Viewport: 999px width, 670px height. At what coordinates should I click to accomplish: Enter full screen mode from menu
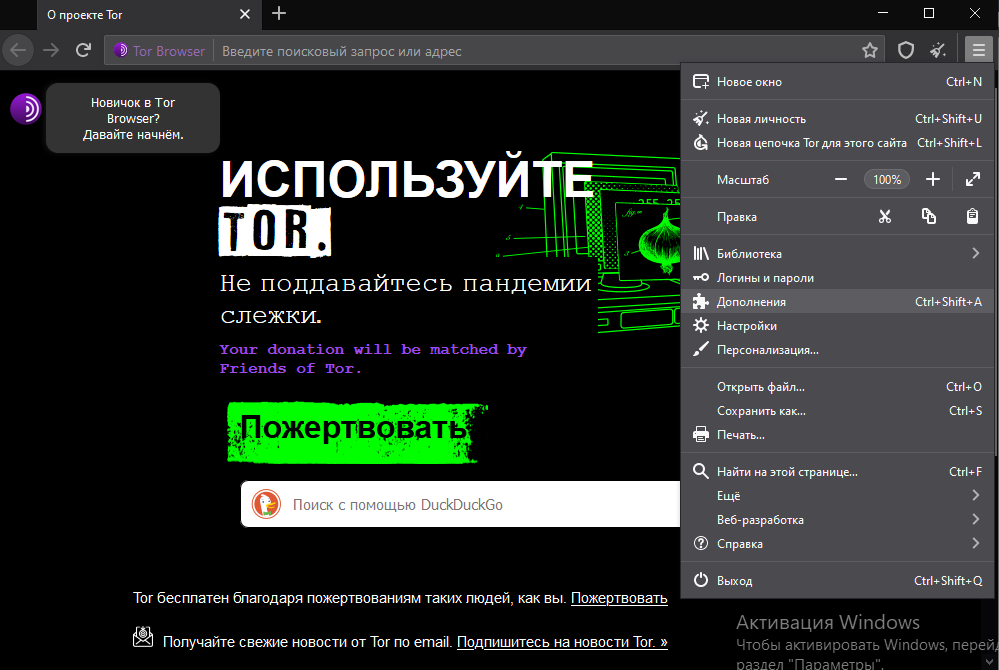tap(972, 180)
